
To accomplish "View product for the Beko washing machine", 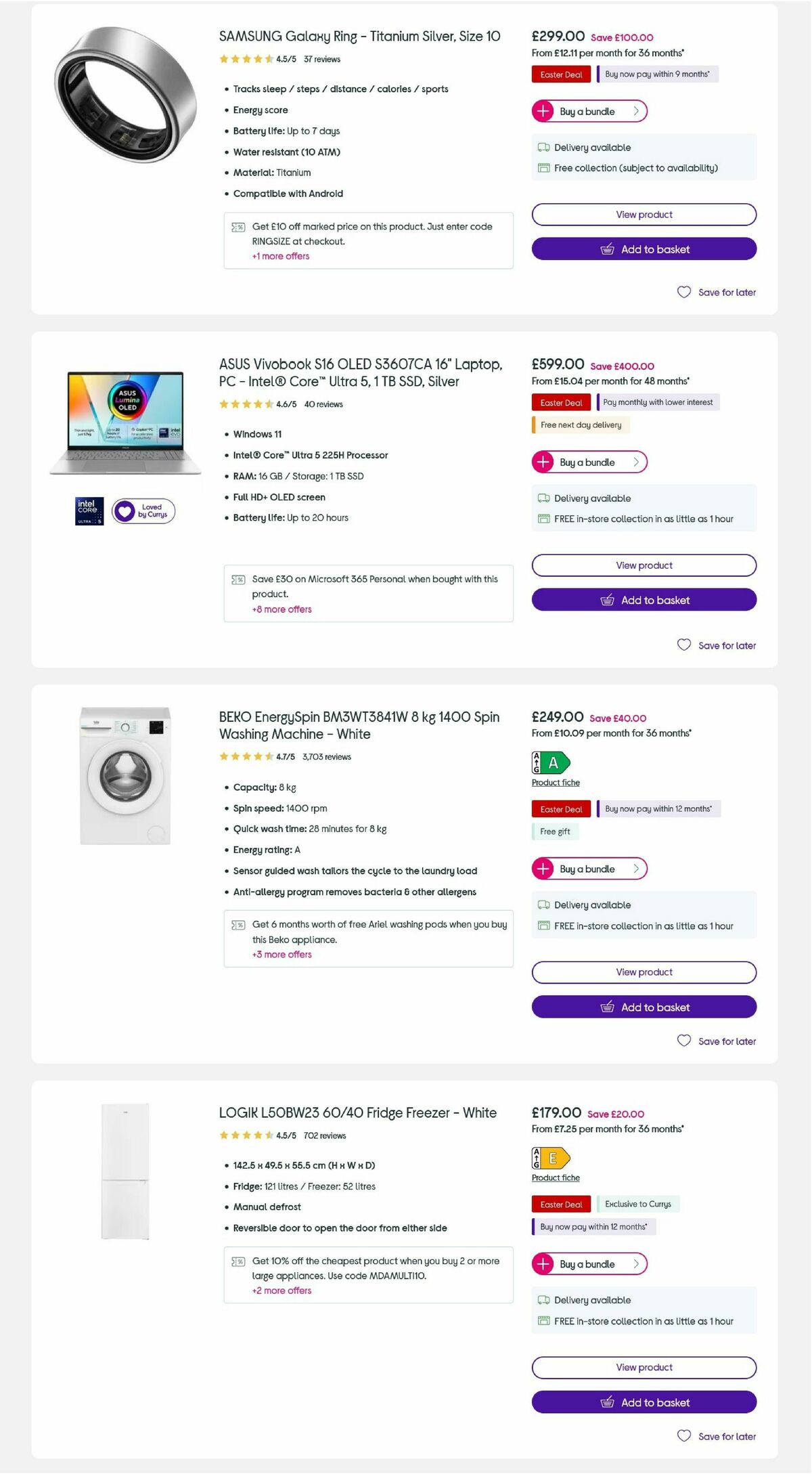I will click(644, 972).
